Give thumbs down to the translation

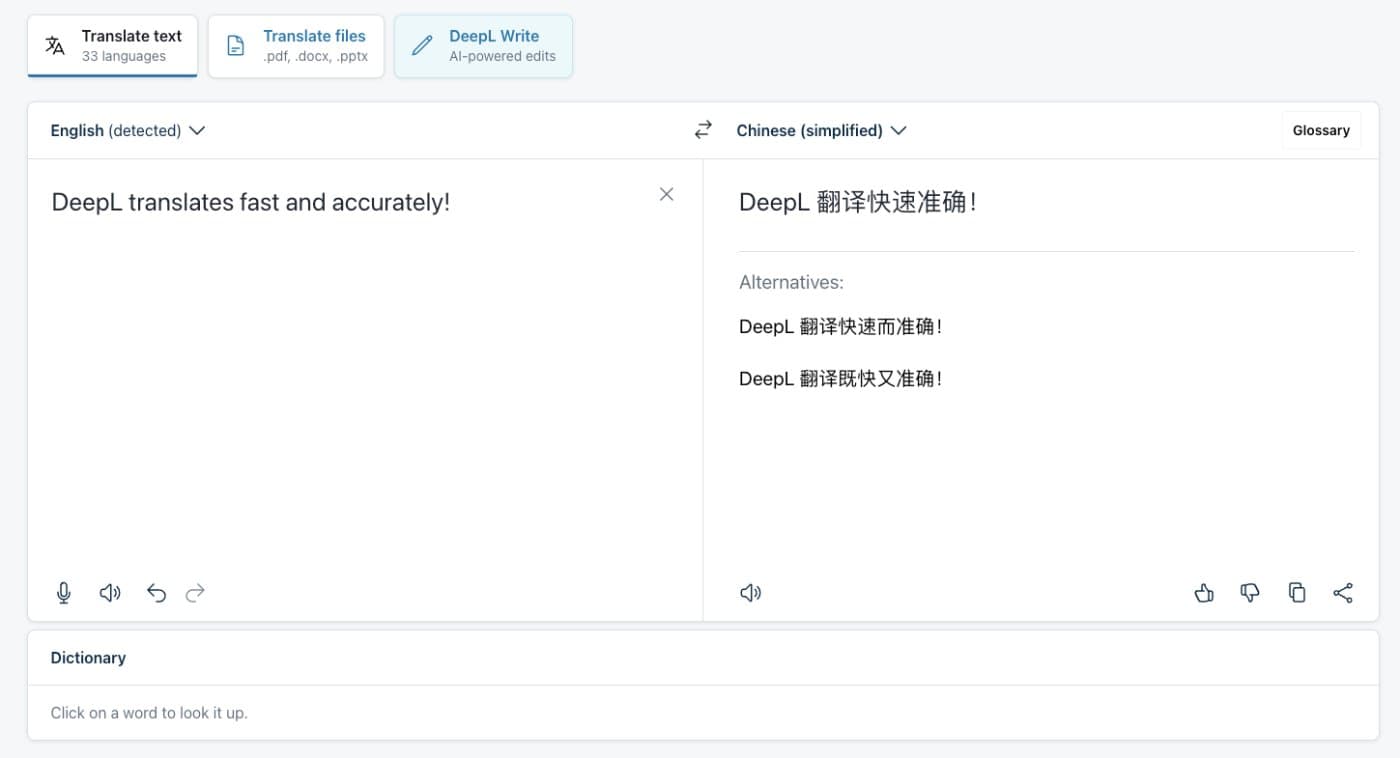pos(1250,593)
